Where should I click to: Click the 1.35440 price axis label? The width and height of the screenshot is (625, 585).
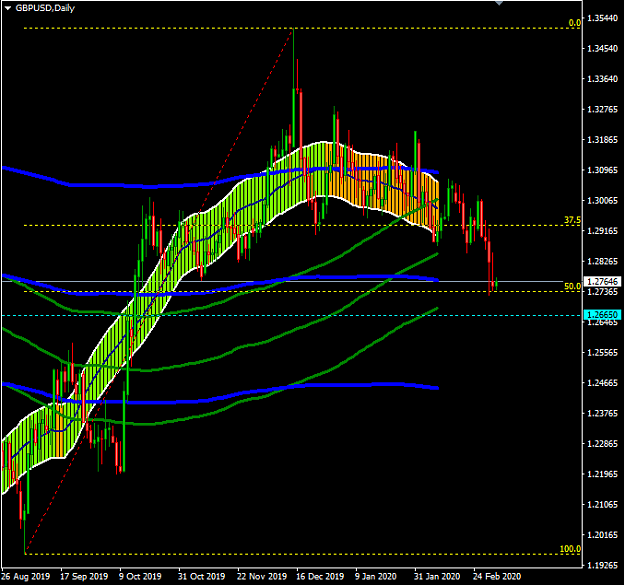[603, 18]
